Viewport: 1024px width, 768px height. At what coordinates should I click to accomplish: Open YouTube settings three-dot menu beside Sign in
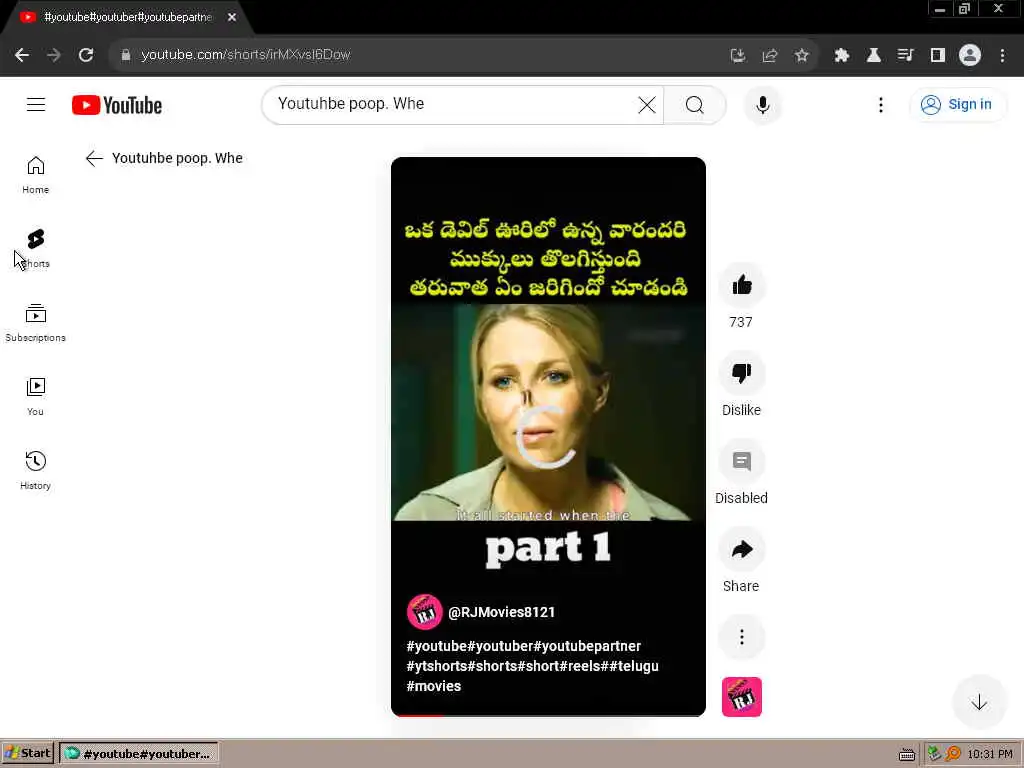[880, 104]
